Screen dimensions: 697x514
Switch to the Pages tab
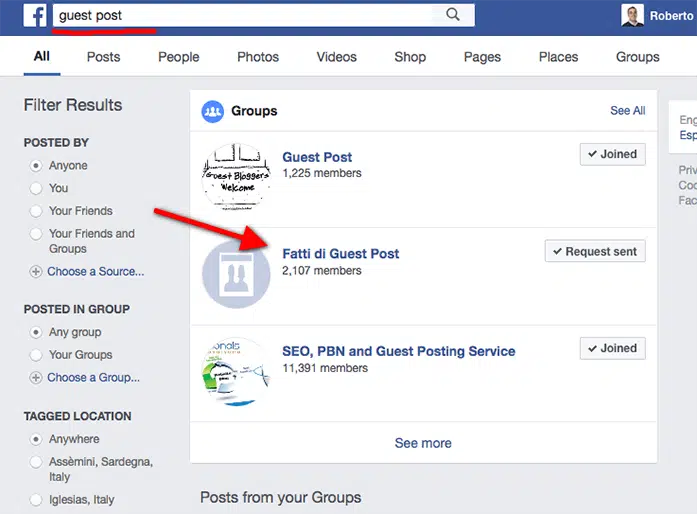click(x=482, y=57)
